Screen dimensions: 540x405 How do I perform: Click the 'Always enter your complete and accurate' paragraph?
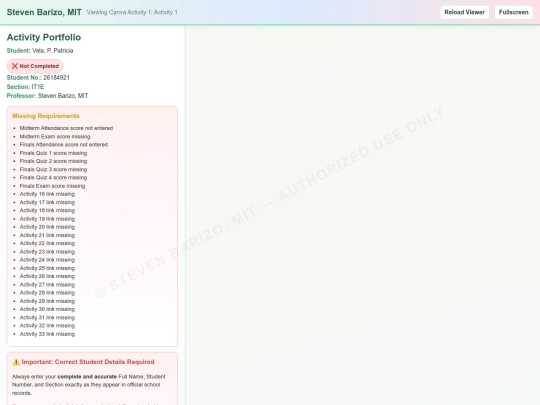(x=89, y=385)
